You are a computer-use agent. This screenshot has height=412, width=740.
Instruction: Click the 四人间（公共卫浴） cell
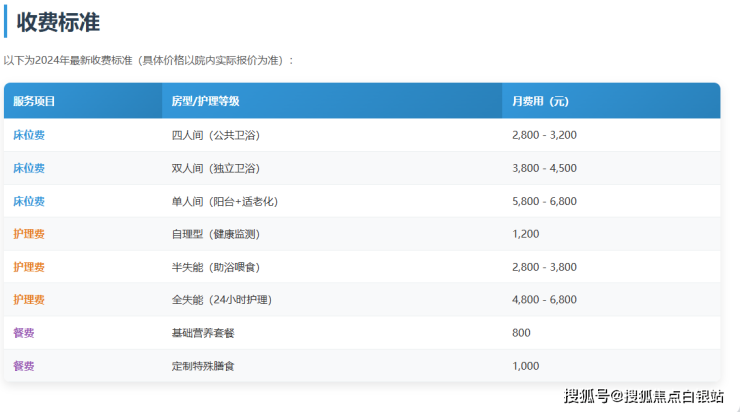point(215,135)
